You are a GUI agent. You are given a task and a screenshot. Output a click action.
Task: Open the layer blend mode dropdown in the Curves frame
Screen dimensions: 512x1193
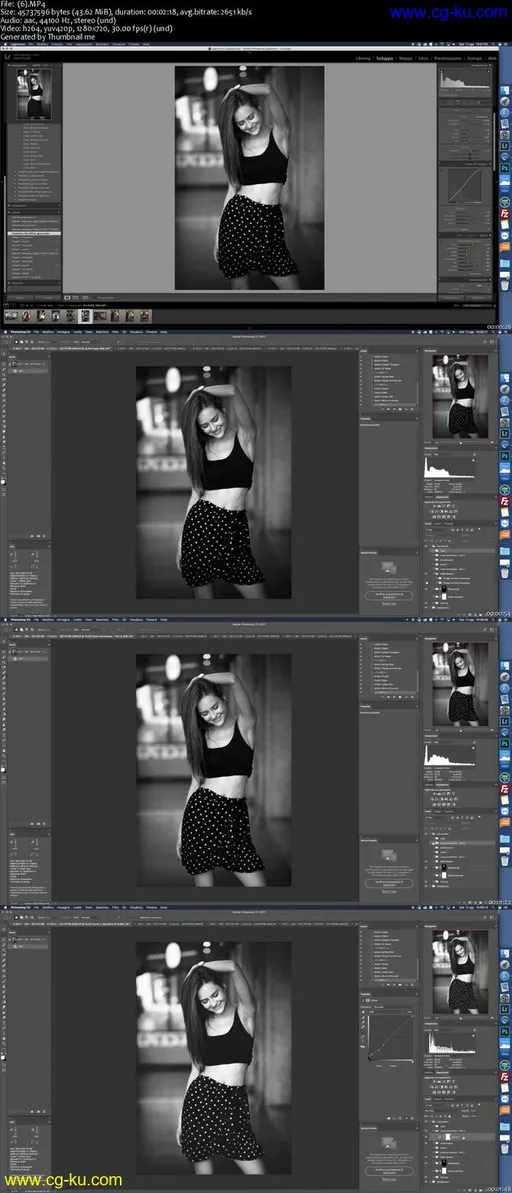[x=441, y=1111]
